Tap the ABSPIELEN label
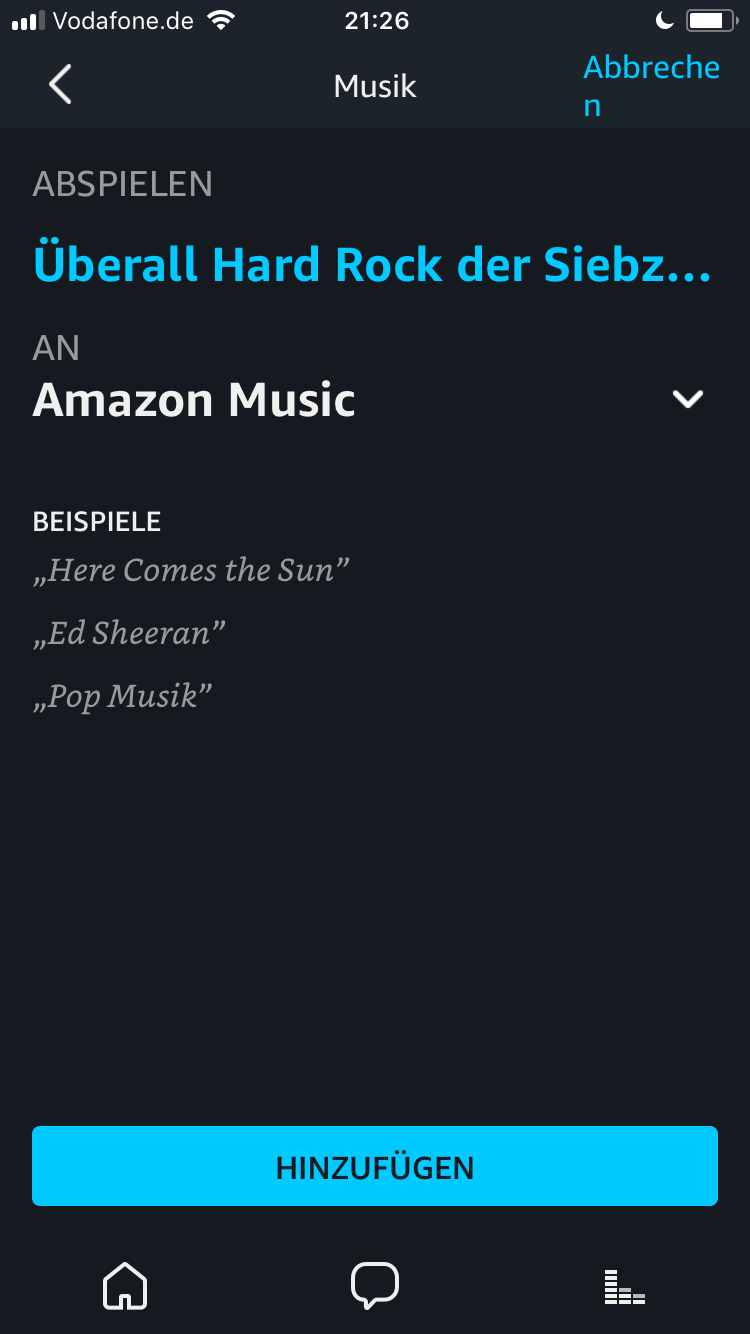 click(122, 184)
